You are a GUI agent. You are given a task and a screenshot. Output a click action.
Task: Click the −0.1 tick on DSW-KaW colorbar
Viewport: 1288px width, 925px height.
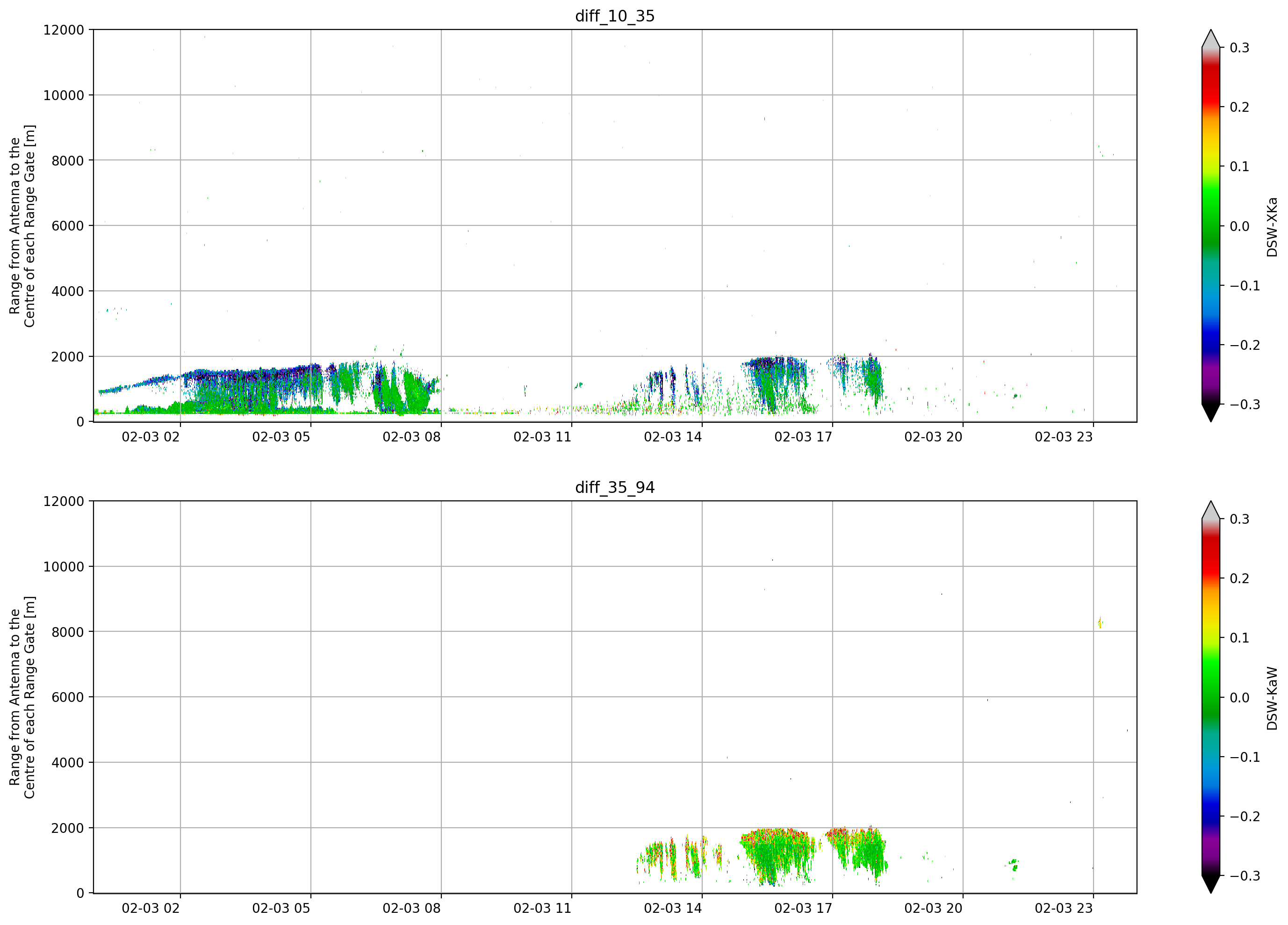[1245, 758]
